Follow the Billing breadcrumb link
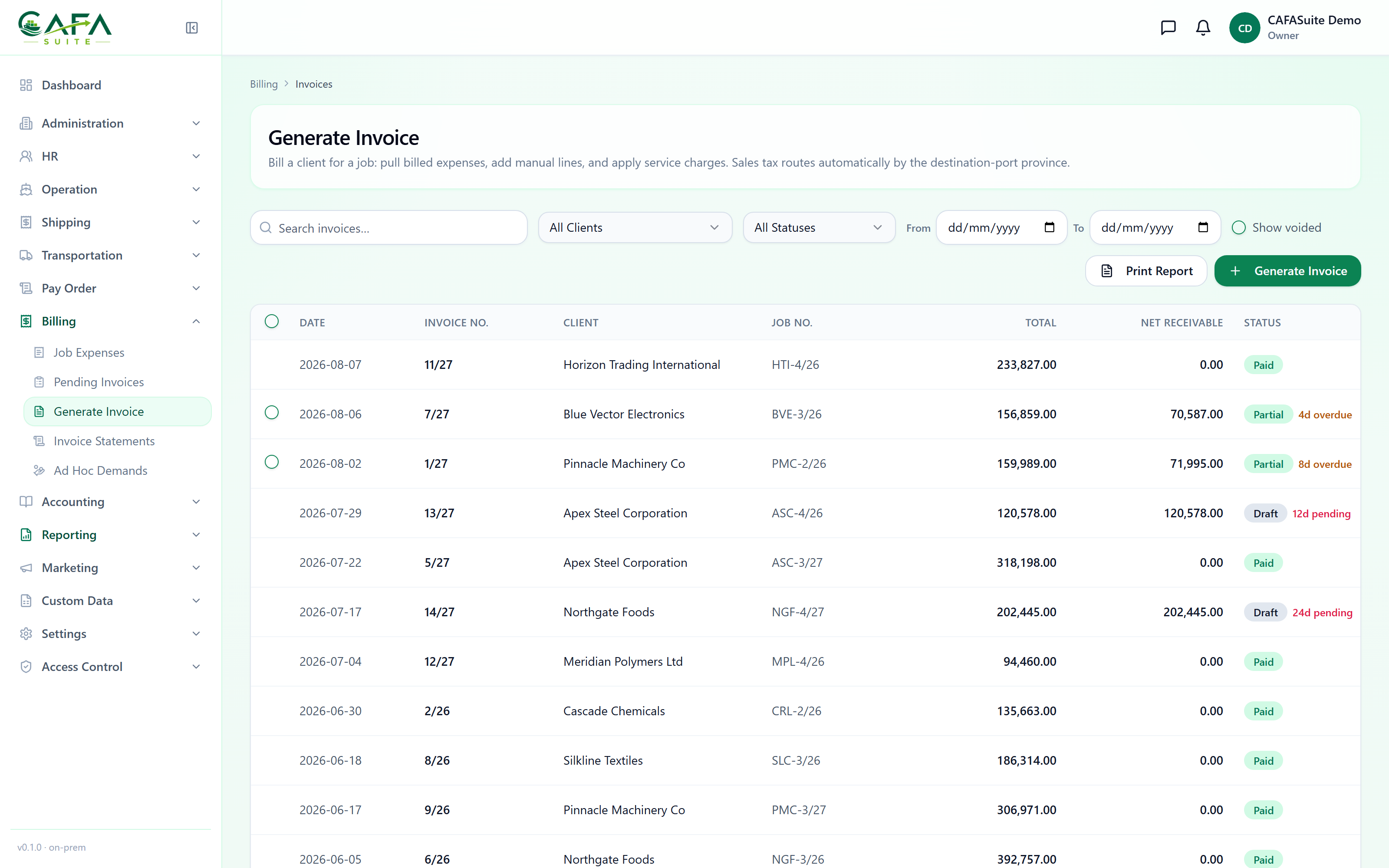This screenshot has height=868, width=1389. [264, 84]
